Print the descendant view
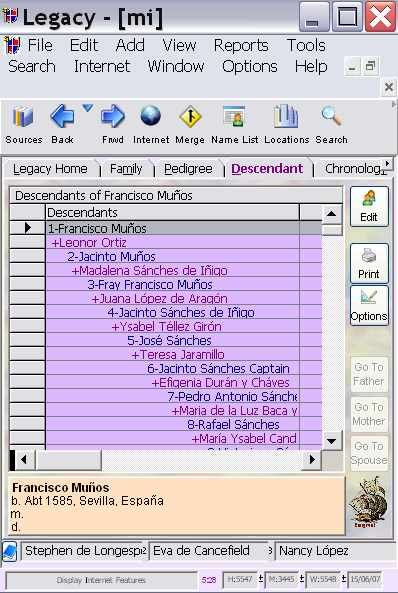398x593 pixels. click(369, 263)
